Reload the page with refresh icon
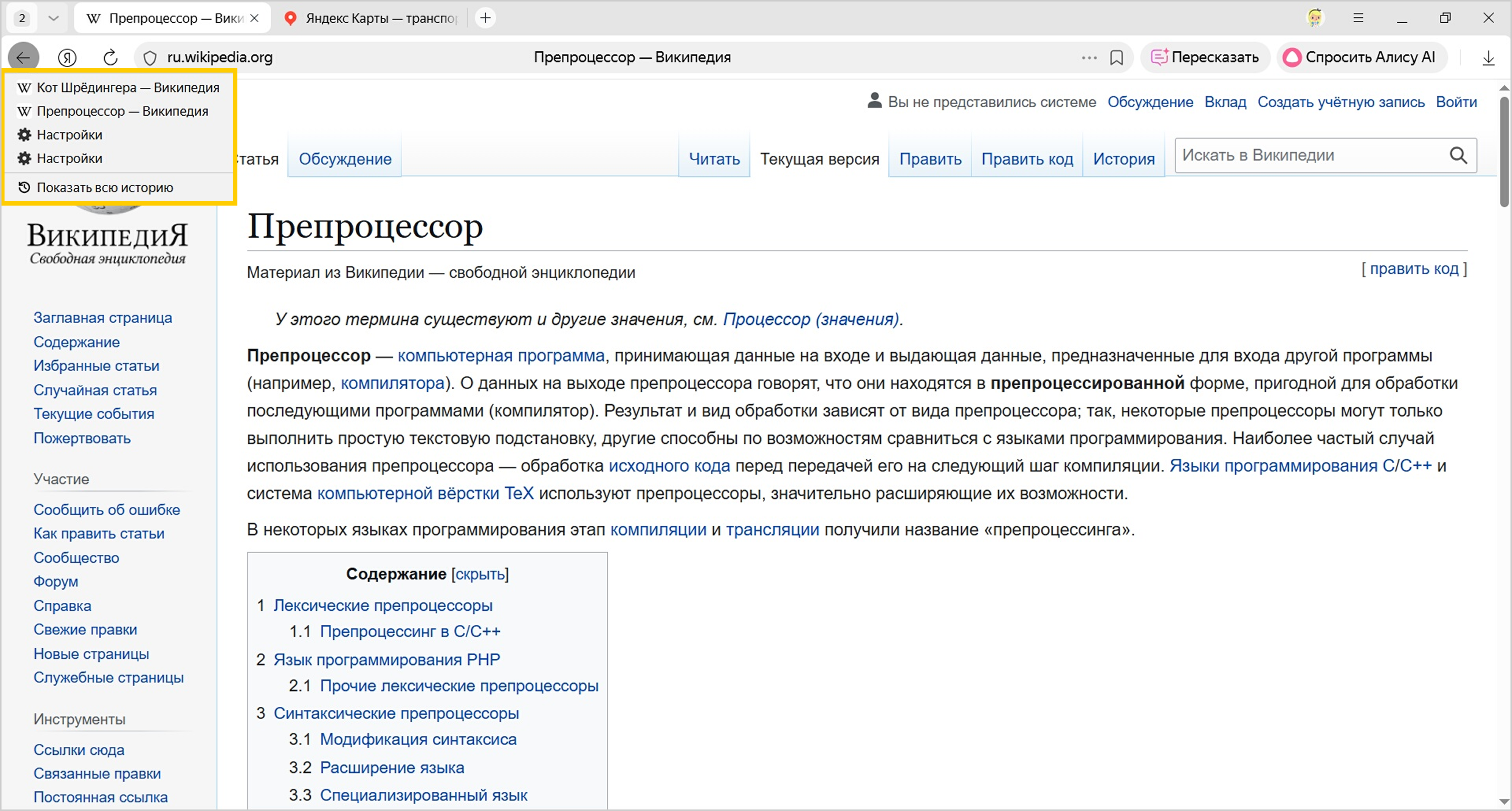The width and height of the screenshot is (1512, 811). click(110, 57)
